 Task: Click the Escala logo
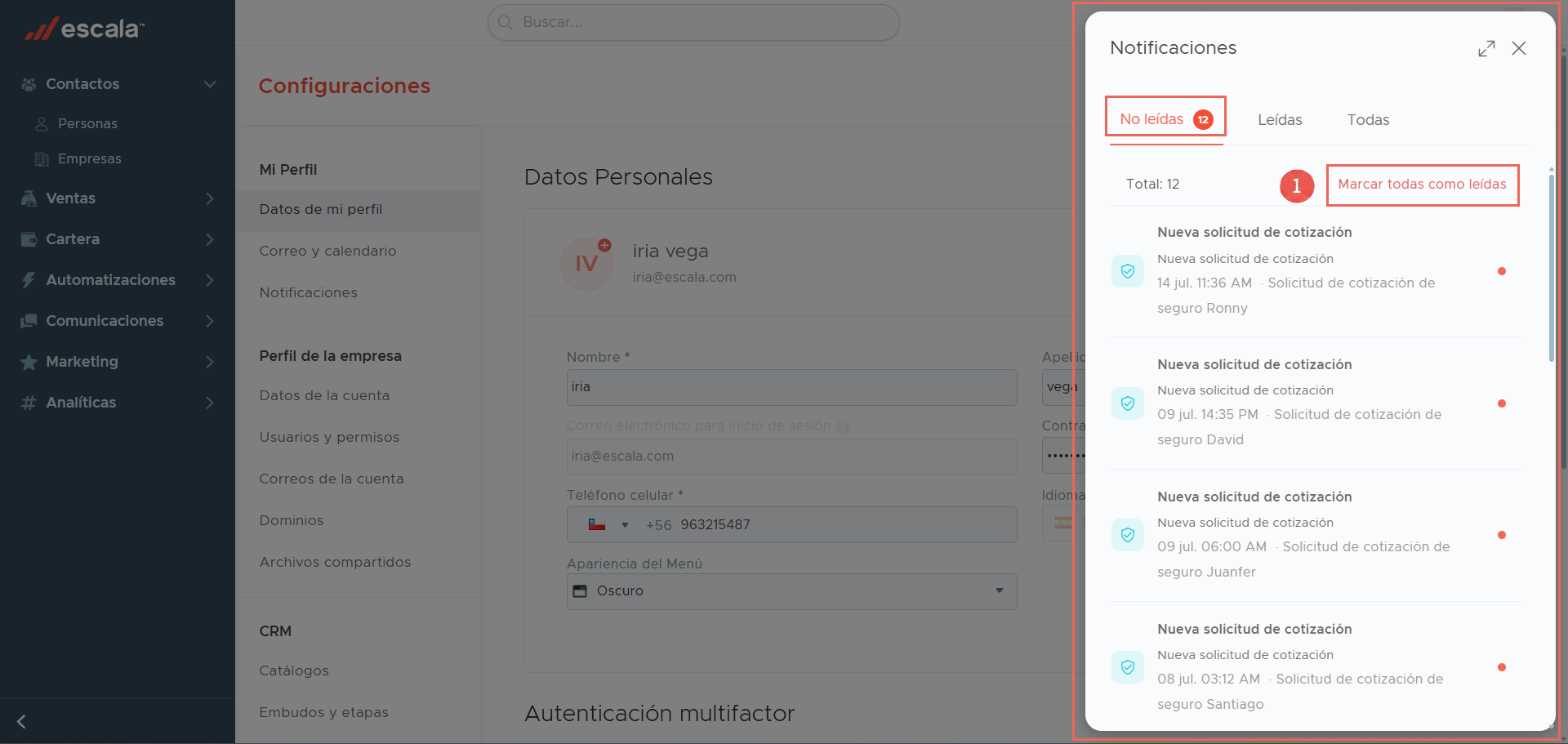[85, 29]
